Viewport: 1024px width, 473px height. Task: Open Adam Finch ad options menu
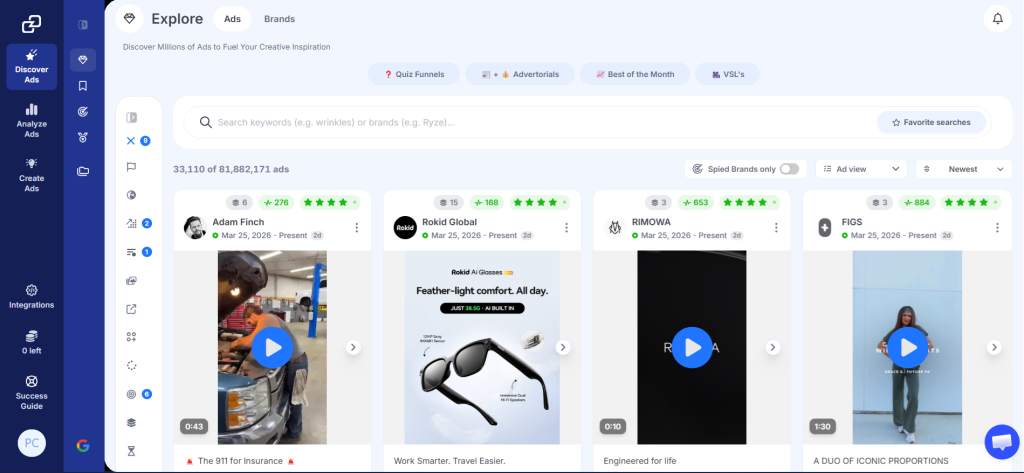[357, 227]
